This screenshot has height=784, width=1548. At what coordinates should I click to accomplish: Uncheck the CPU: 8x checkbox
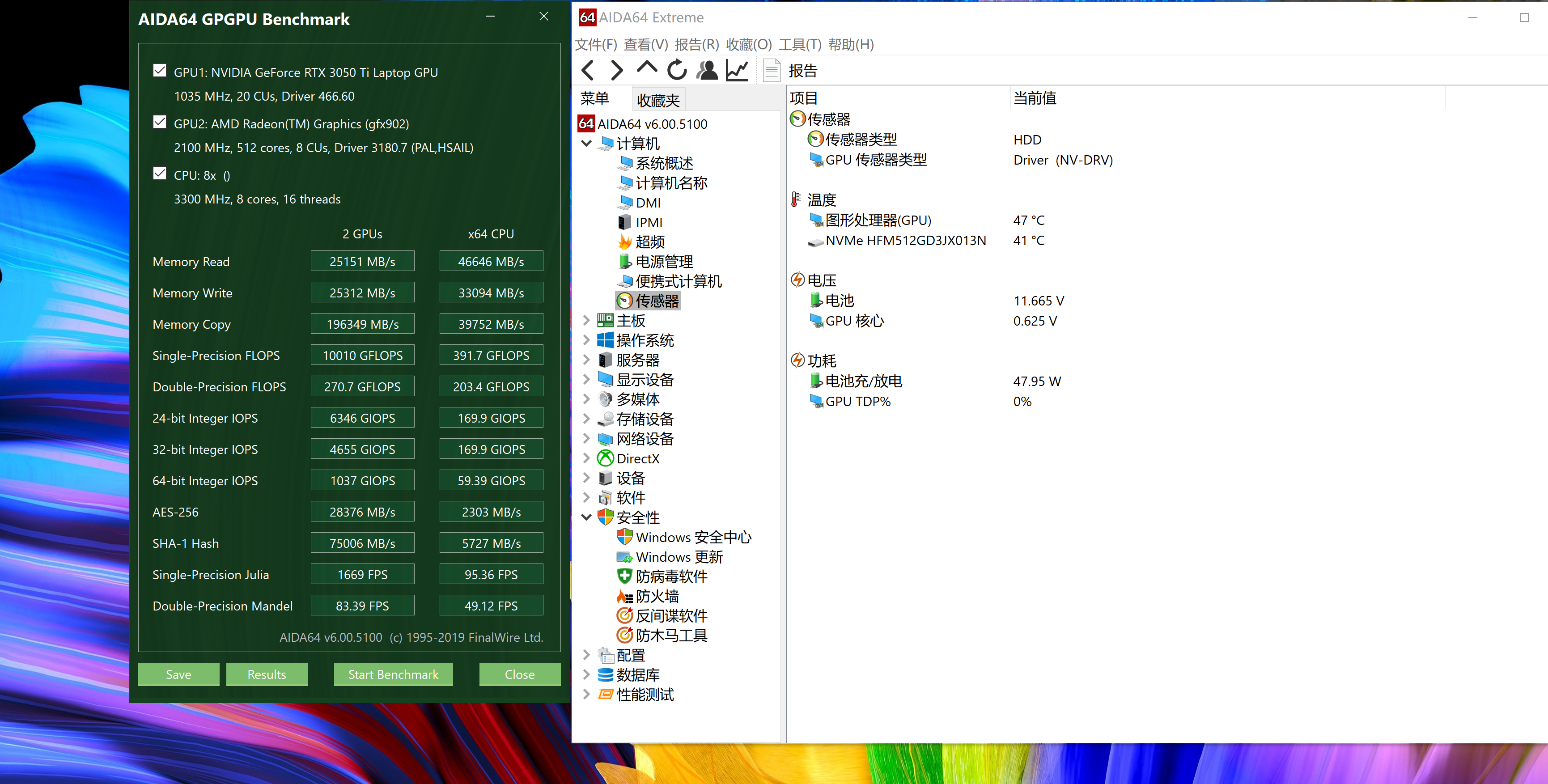[x=160, y=174]
